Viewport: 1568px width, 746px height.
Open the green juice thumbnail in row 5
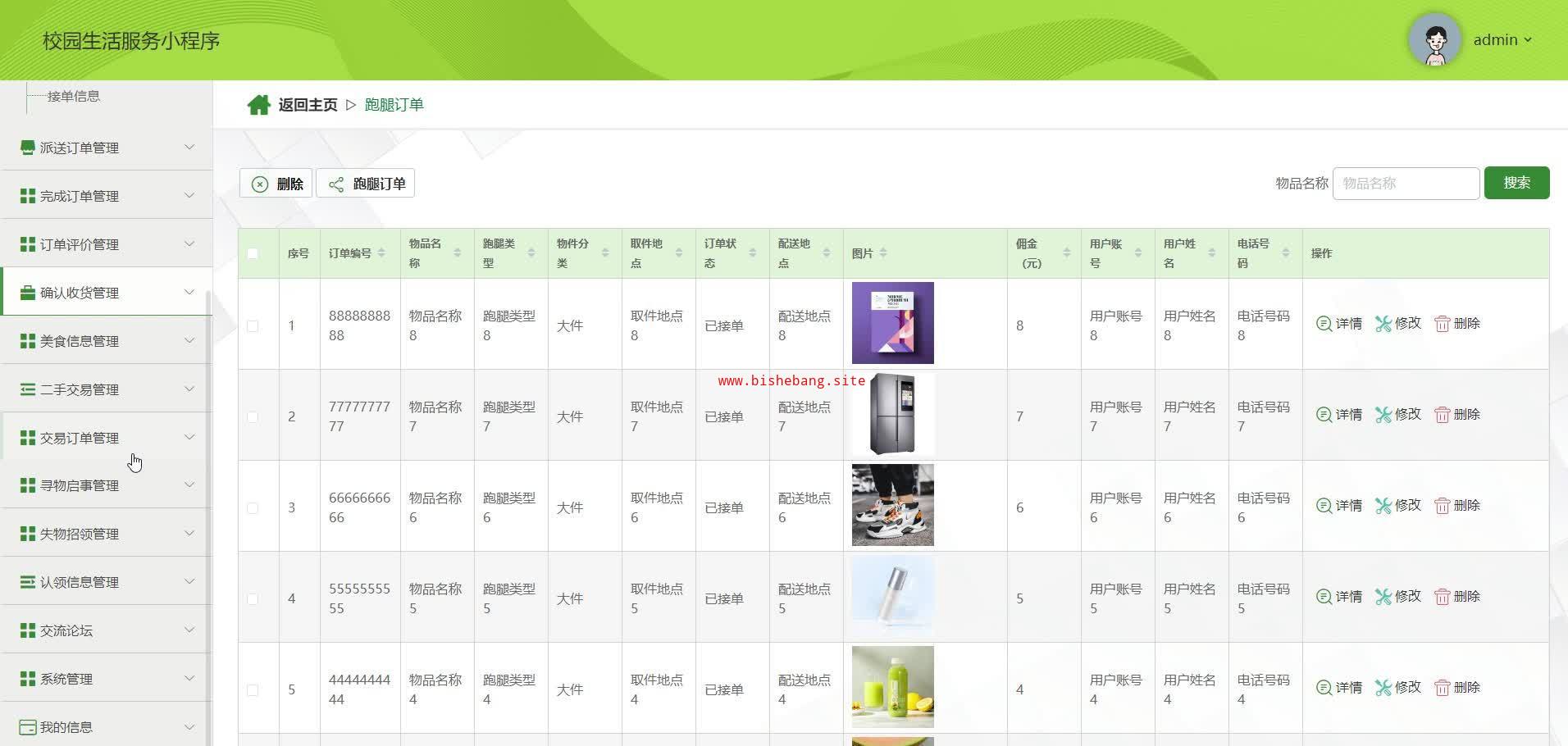(892, 687)
